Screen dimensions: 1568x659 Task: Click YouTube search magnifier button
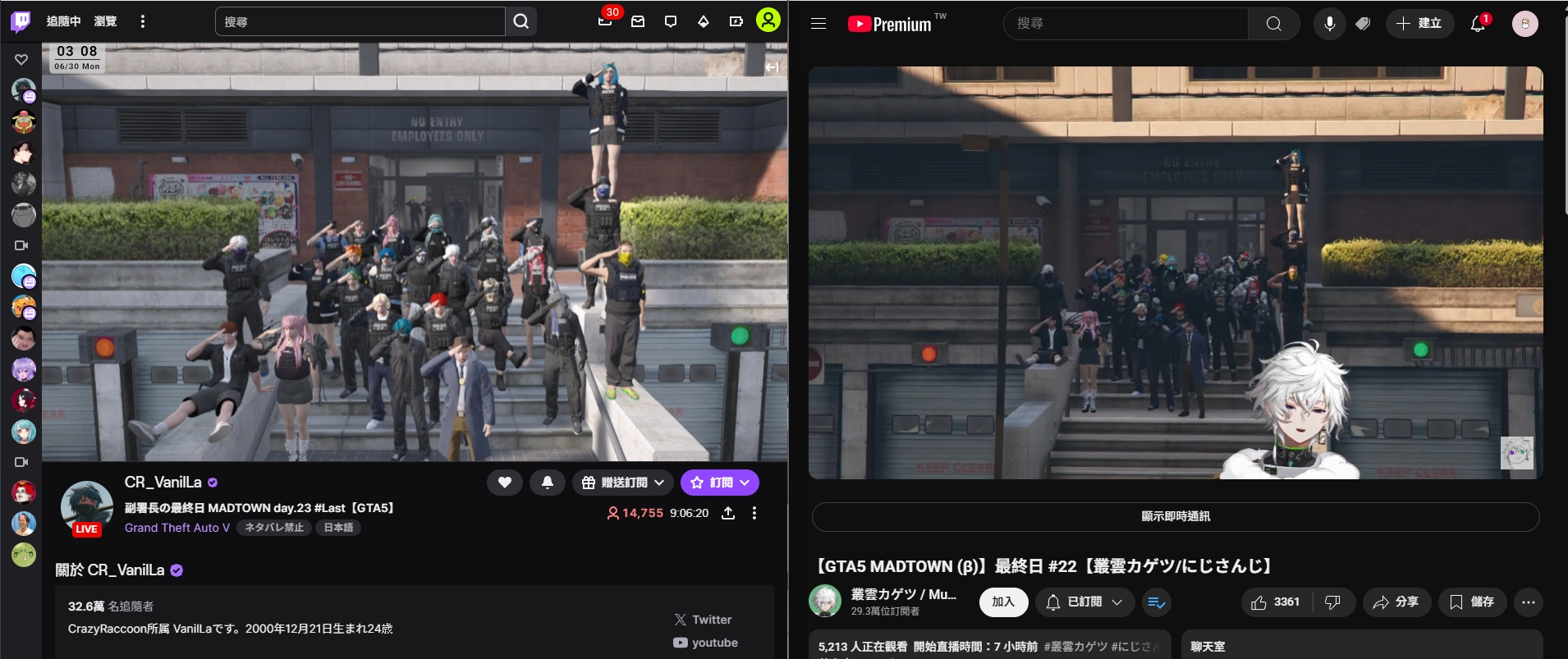coord(1274,24)
